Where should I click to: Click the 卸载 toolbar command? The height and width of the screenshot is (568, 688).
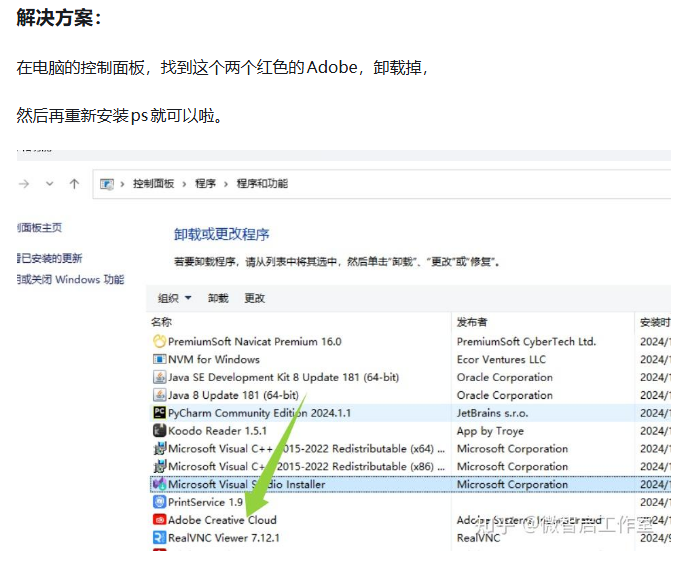point(218,298)
